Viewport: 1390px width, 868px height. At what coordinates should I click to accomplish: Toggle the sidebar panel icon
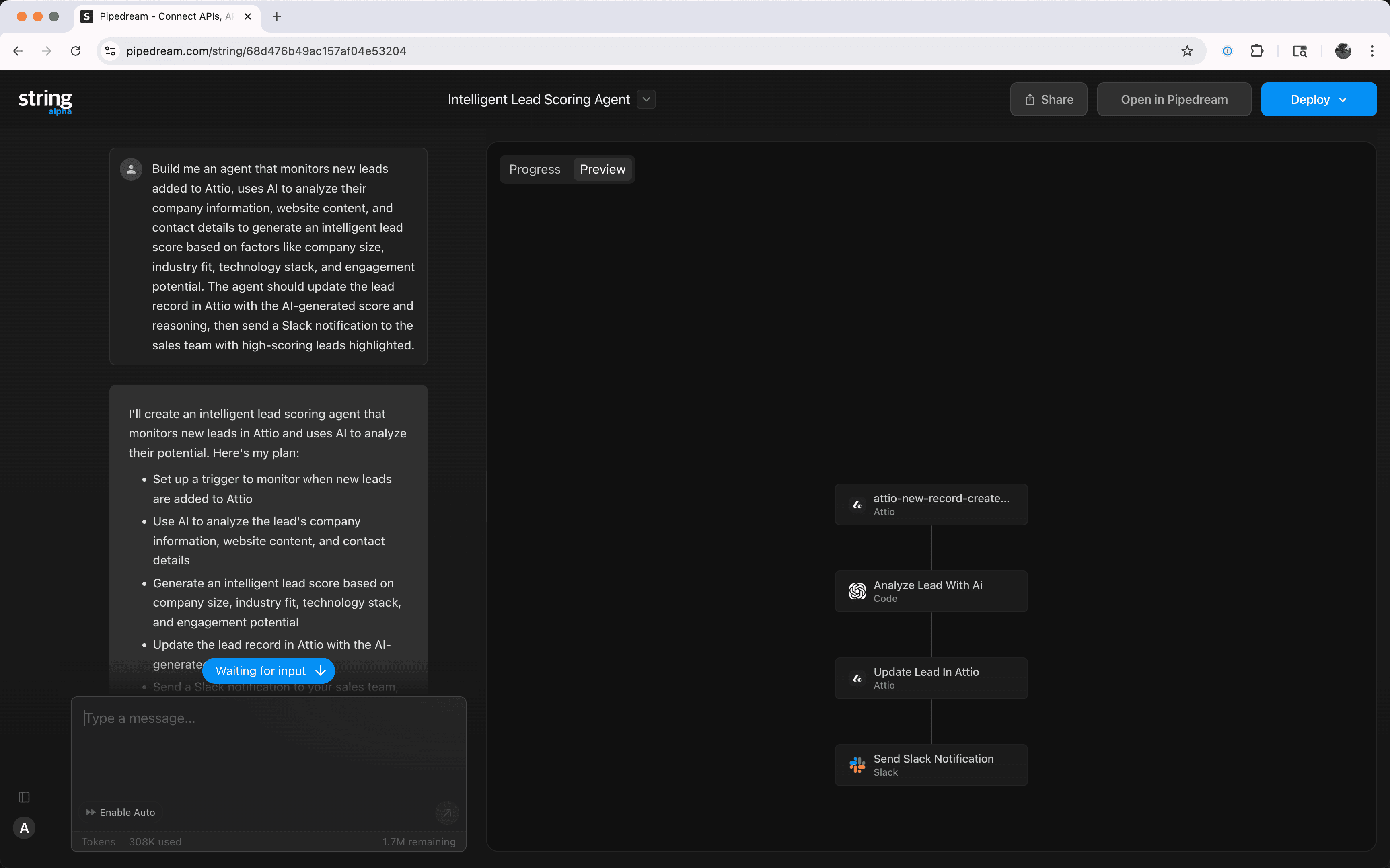[x=24, y=797]
